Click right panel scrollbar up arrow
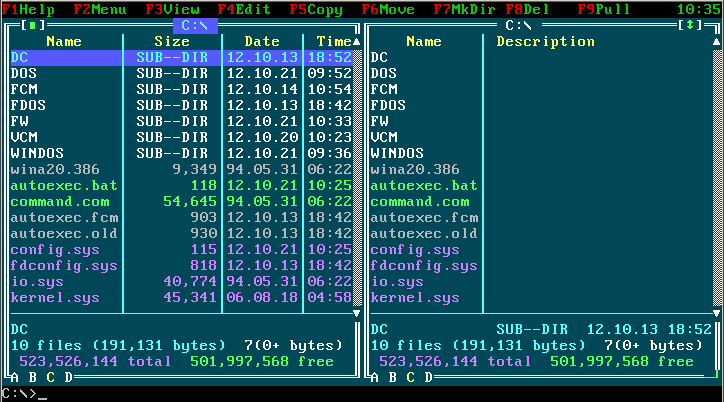This screenshot has width=724, height=402. coord(716,41)
